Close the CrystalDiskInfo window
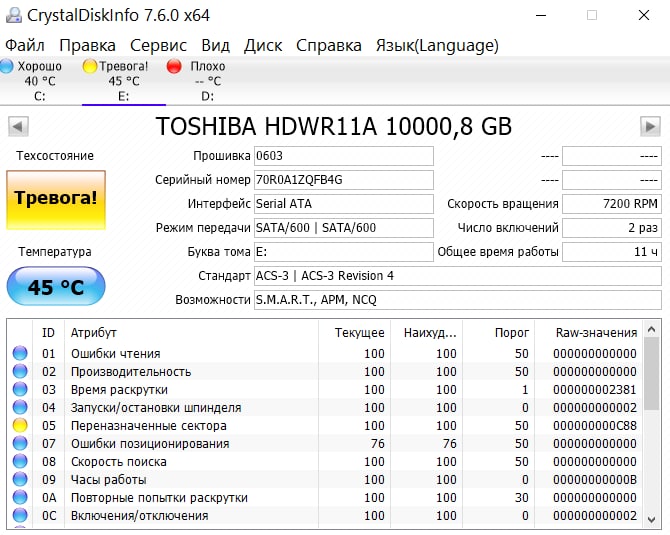Image resolution: width=670 pixels, height=535 pixels. (x=644, y=15)
